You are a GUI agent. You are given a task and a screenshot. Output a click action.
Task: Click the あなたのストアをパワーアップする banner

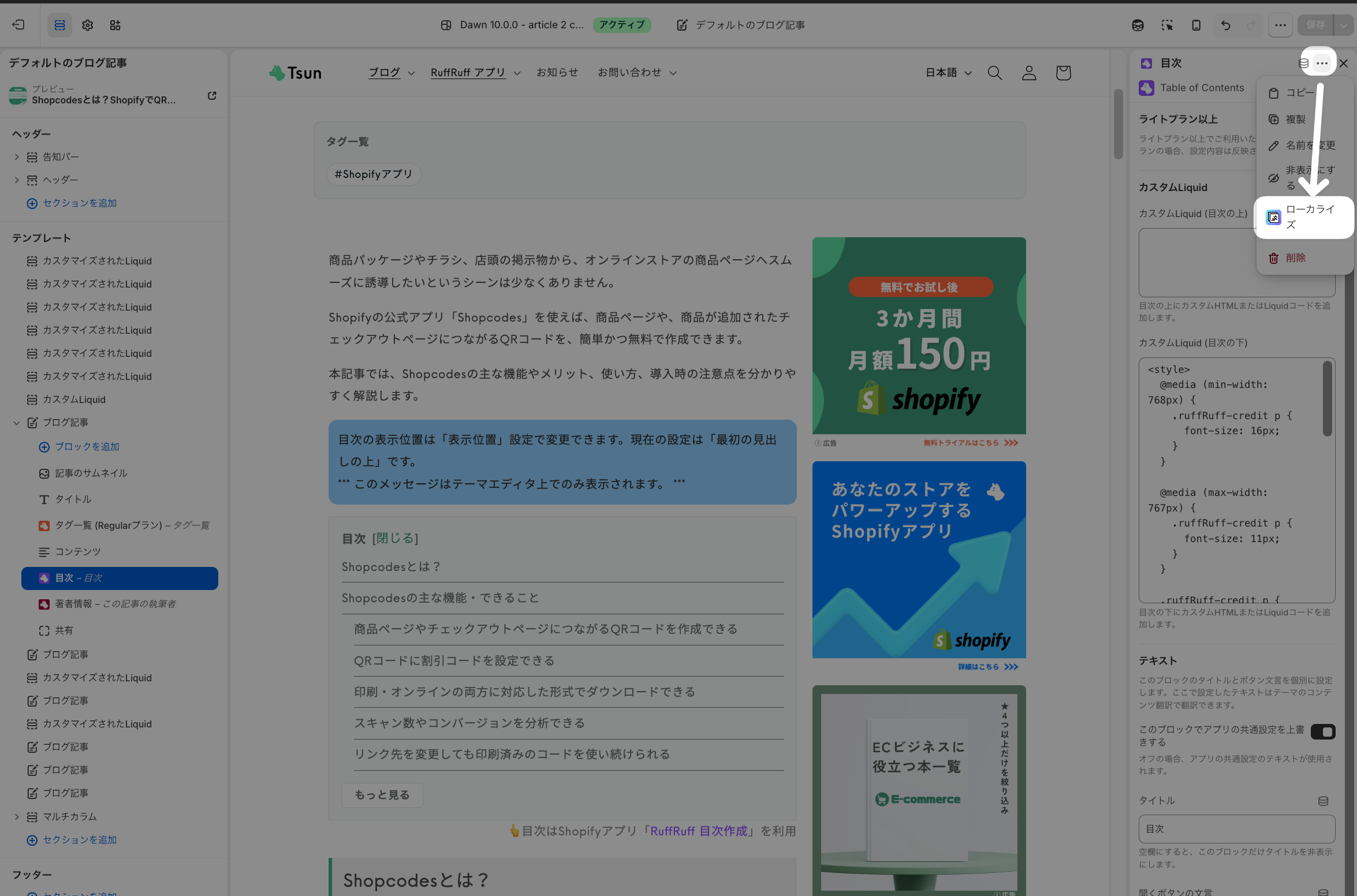click(919, 559)
